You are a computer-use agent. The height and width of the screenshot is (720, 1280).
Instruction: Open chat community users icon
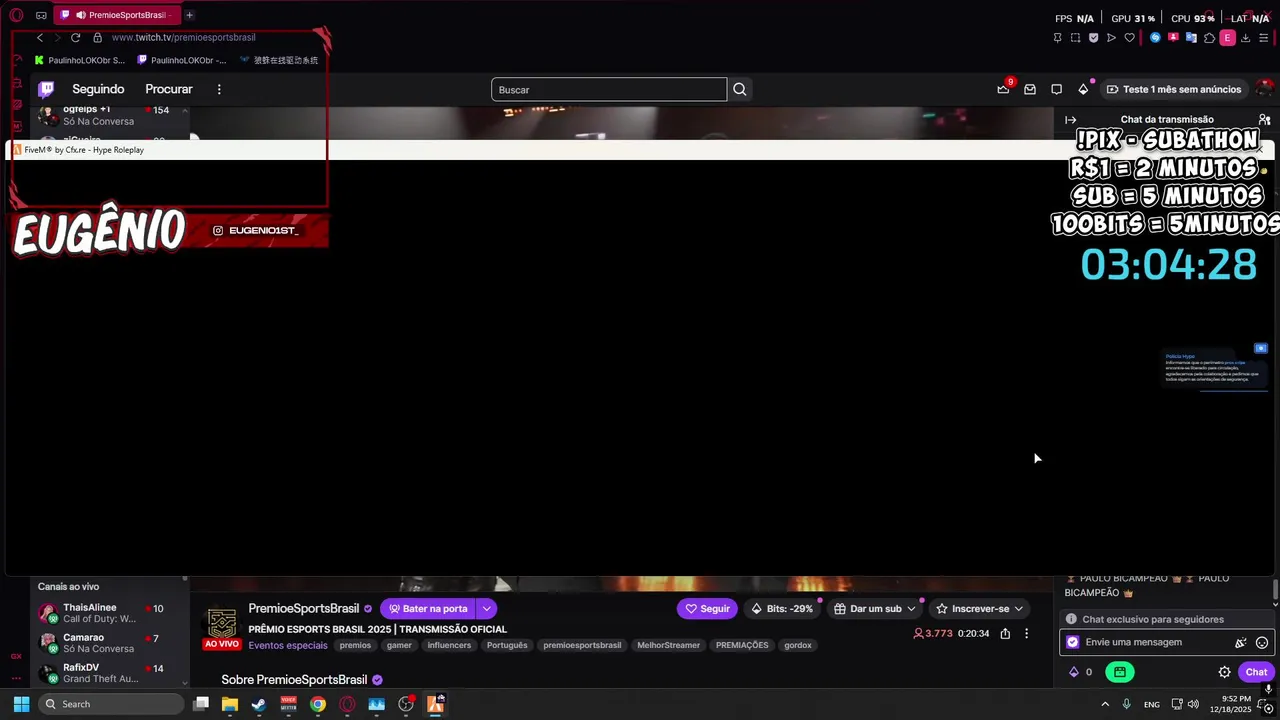(1264, 119)
